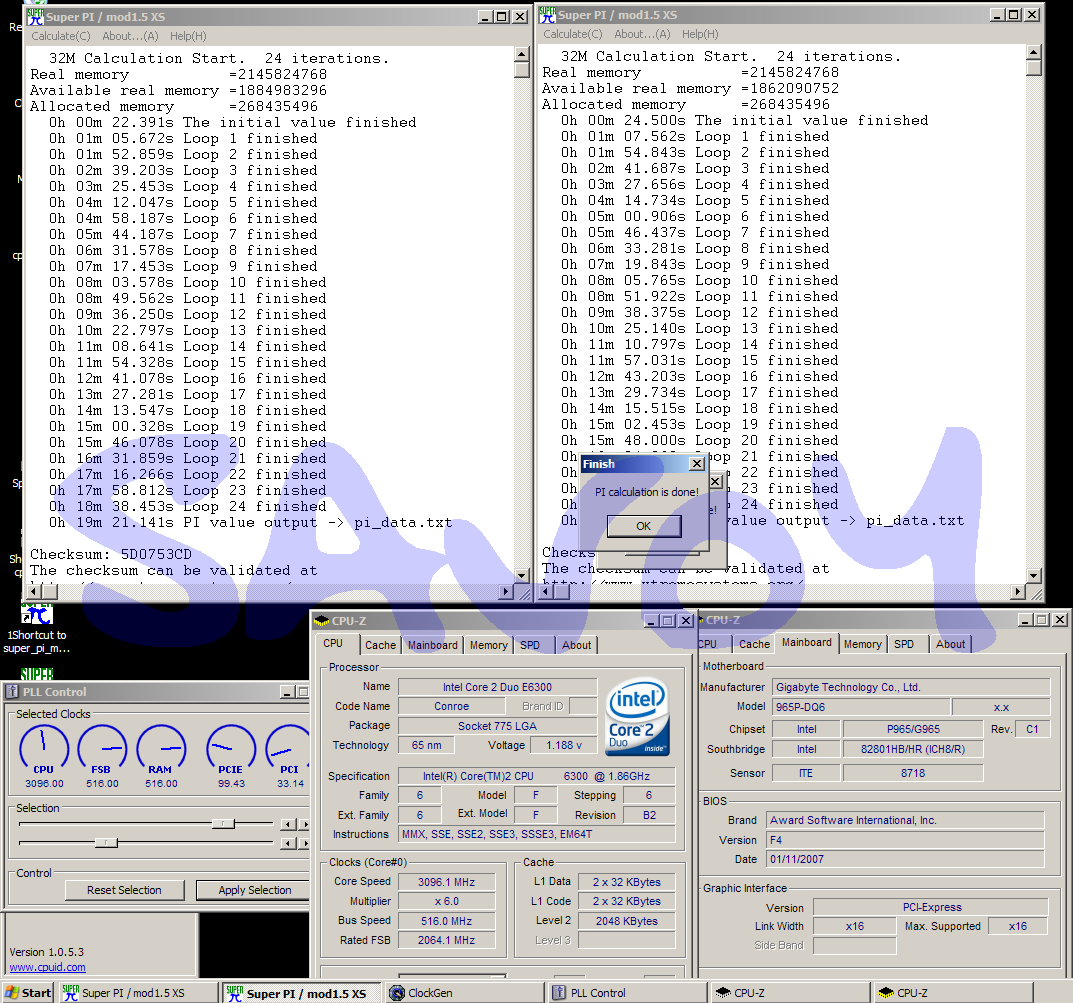1073x1003 pixels.
Task: Open Calculate menu in right Super PI window
Action: (x=573, y=34)
